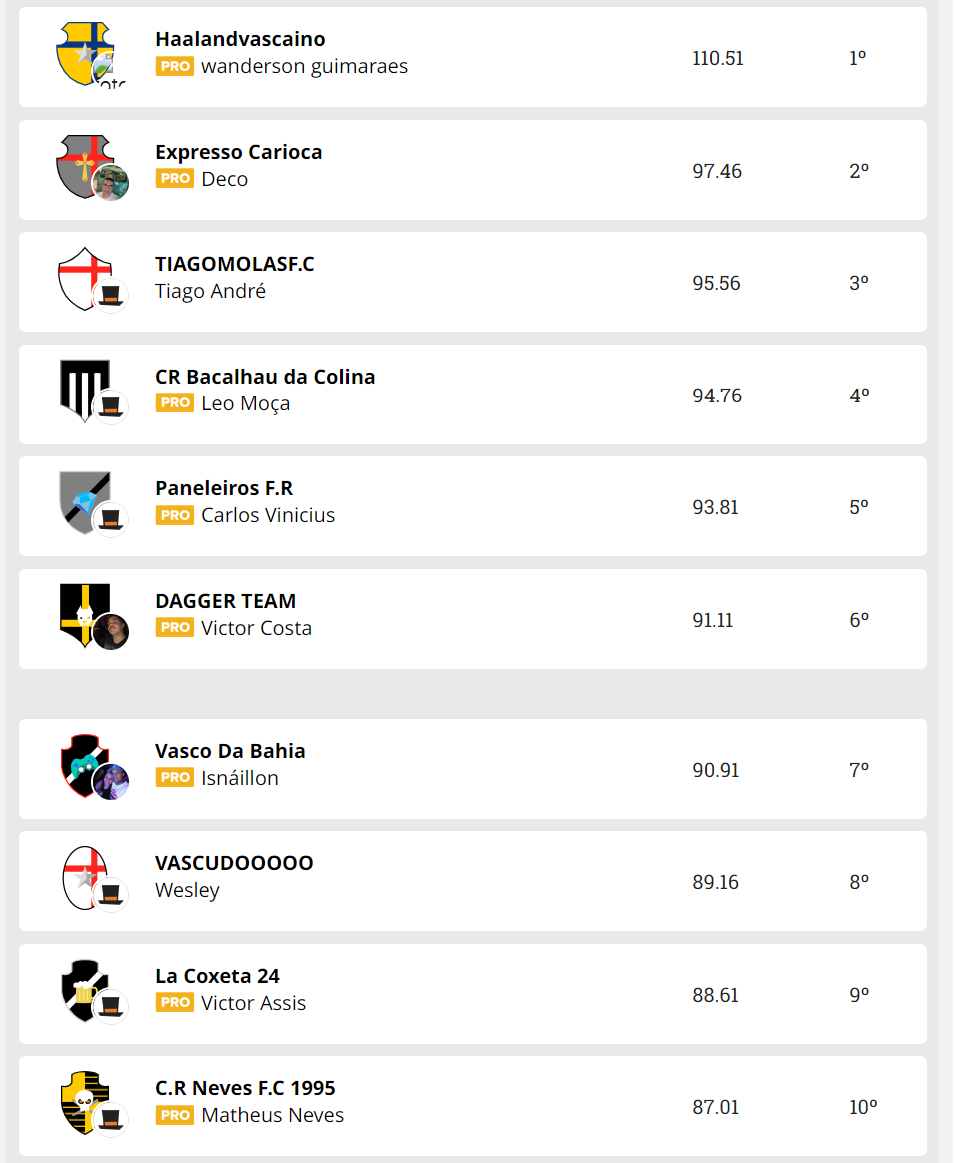Select the C.R Neves F.C 1995 skull shield
The height and width of the screenshot is (1163, 954).
pos(82,1100)
